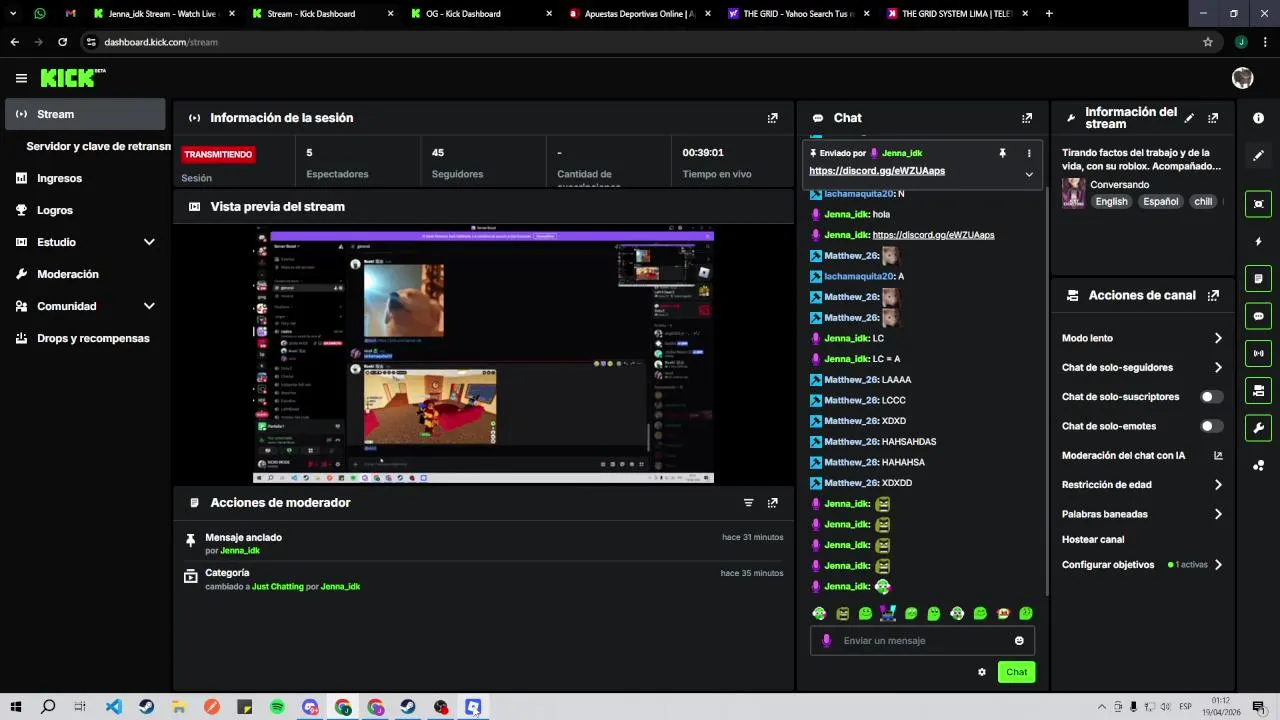Click the Enviar un mensaje chat input
Screen dimensions: 1280x720
click(x=922, y=641)
